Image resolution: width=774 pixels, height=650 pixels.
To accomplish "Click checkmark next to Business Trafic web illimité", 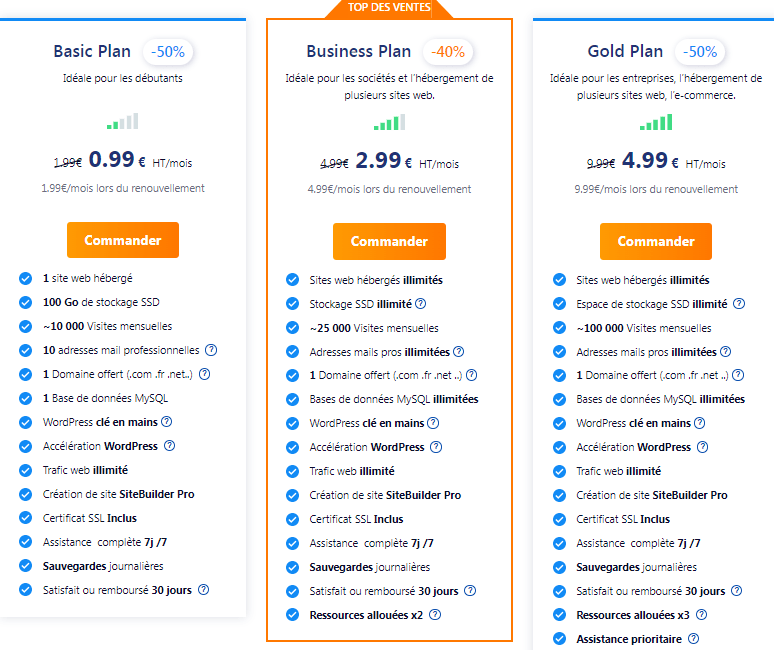I will click(293, 471).
